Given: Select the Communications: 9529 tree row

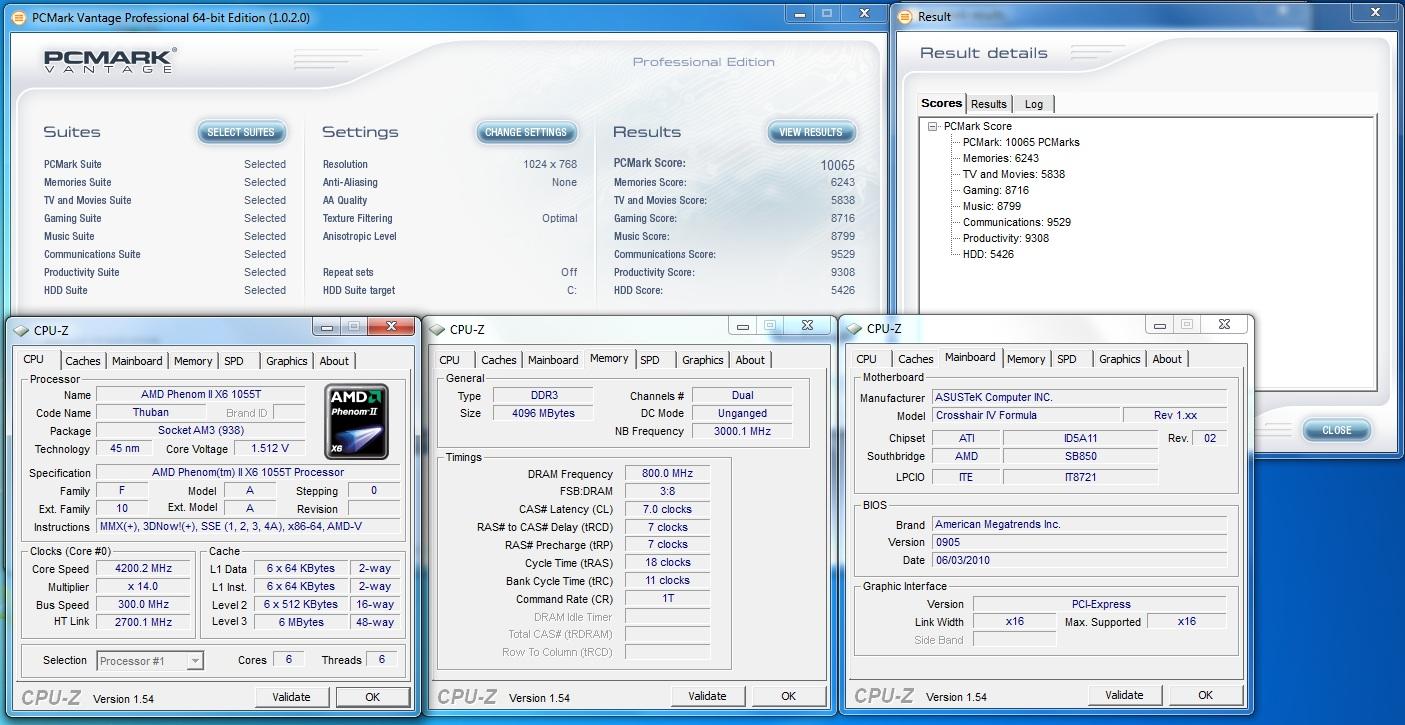Looking at the screenshot, I should click(x=1017, y=222).
